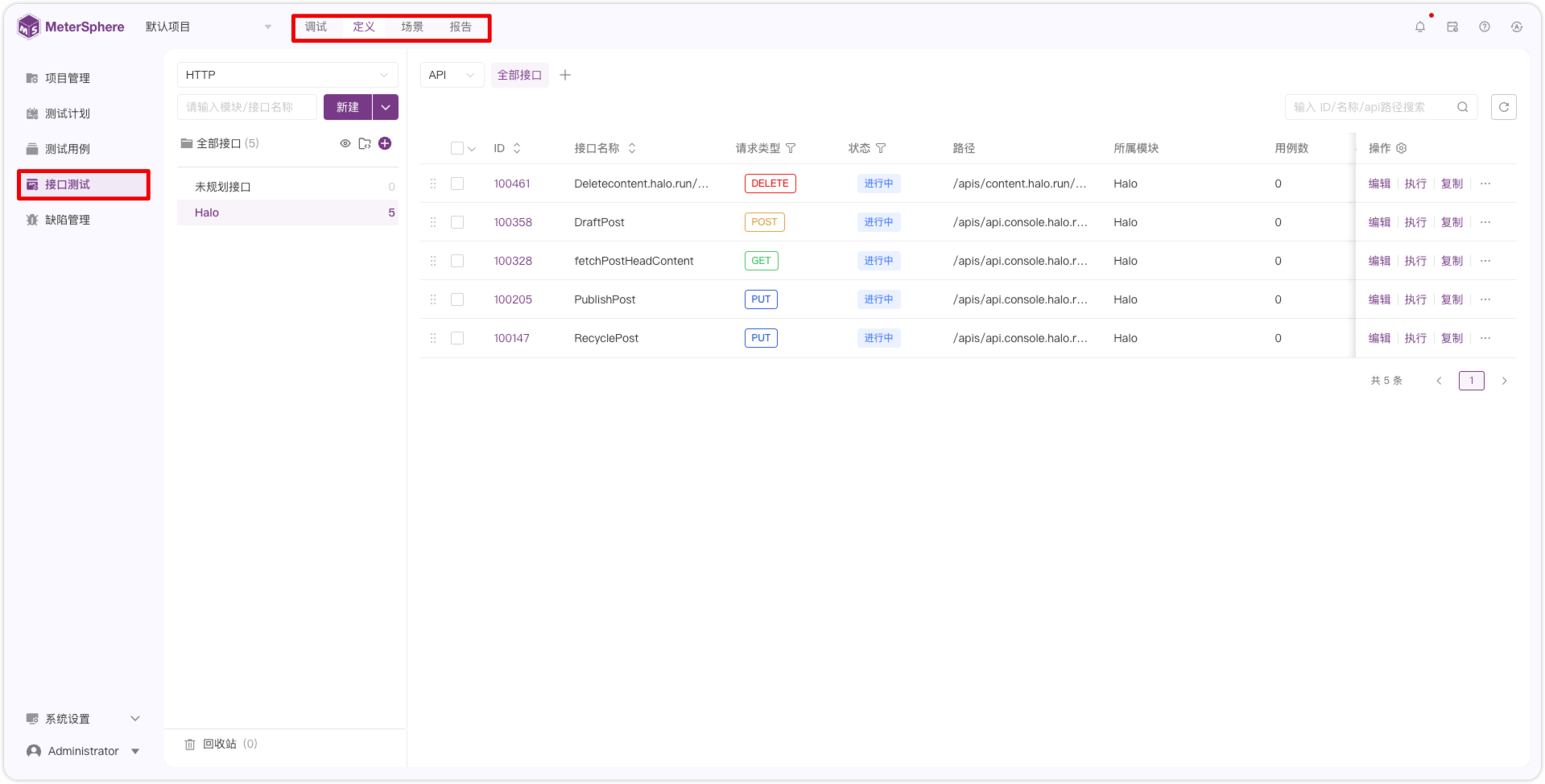This screenshot has height=784, width=1545.
Task: Open the notifications bell icon
Action: pyautogui.click(x=1420, y=27)
